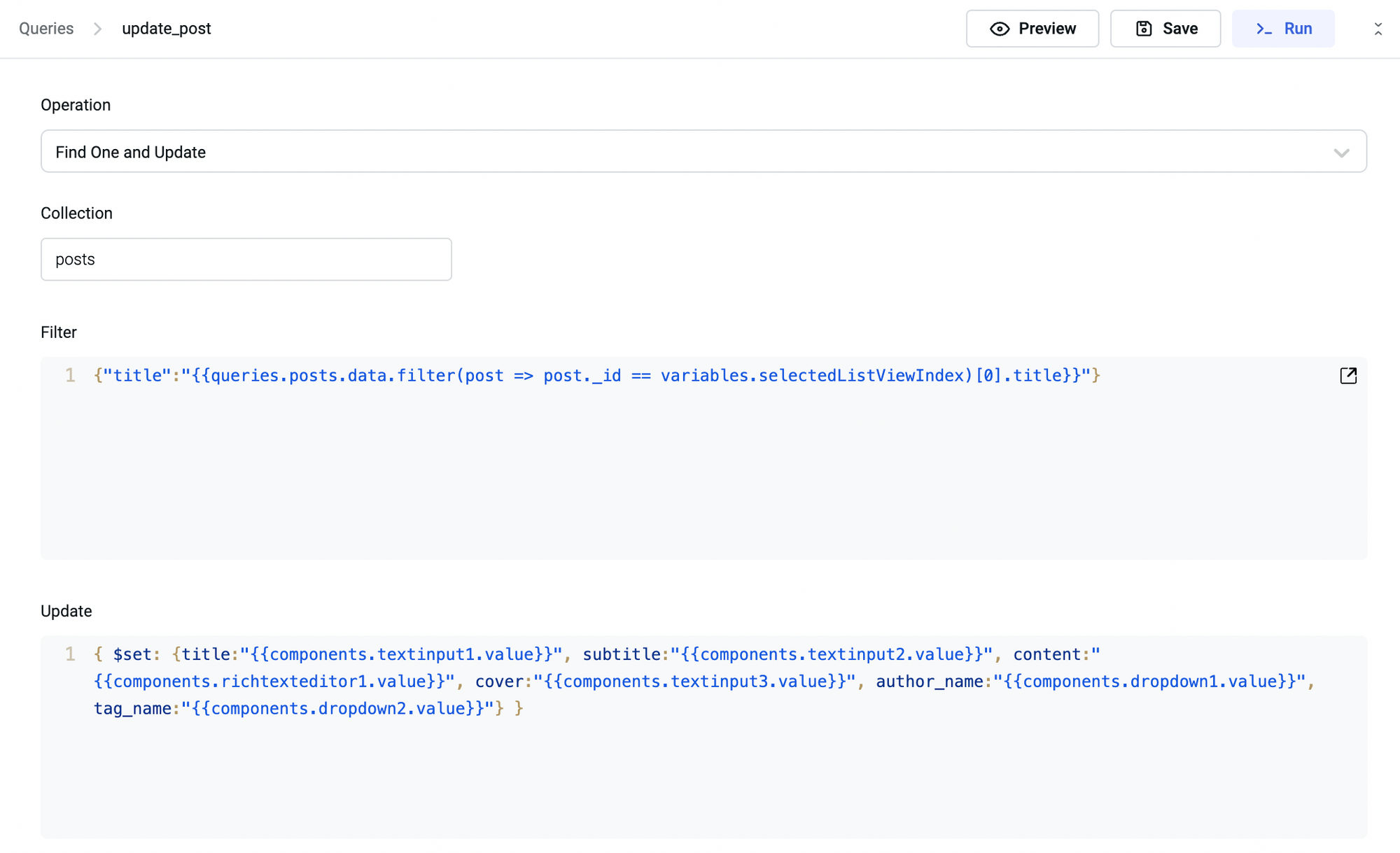Image resolution: width=1400 pixels, height=853 pixels.
Task: Place cursor on $set in Update code
Action: (132, 654)
